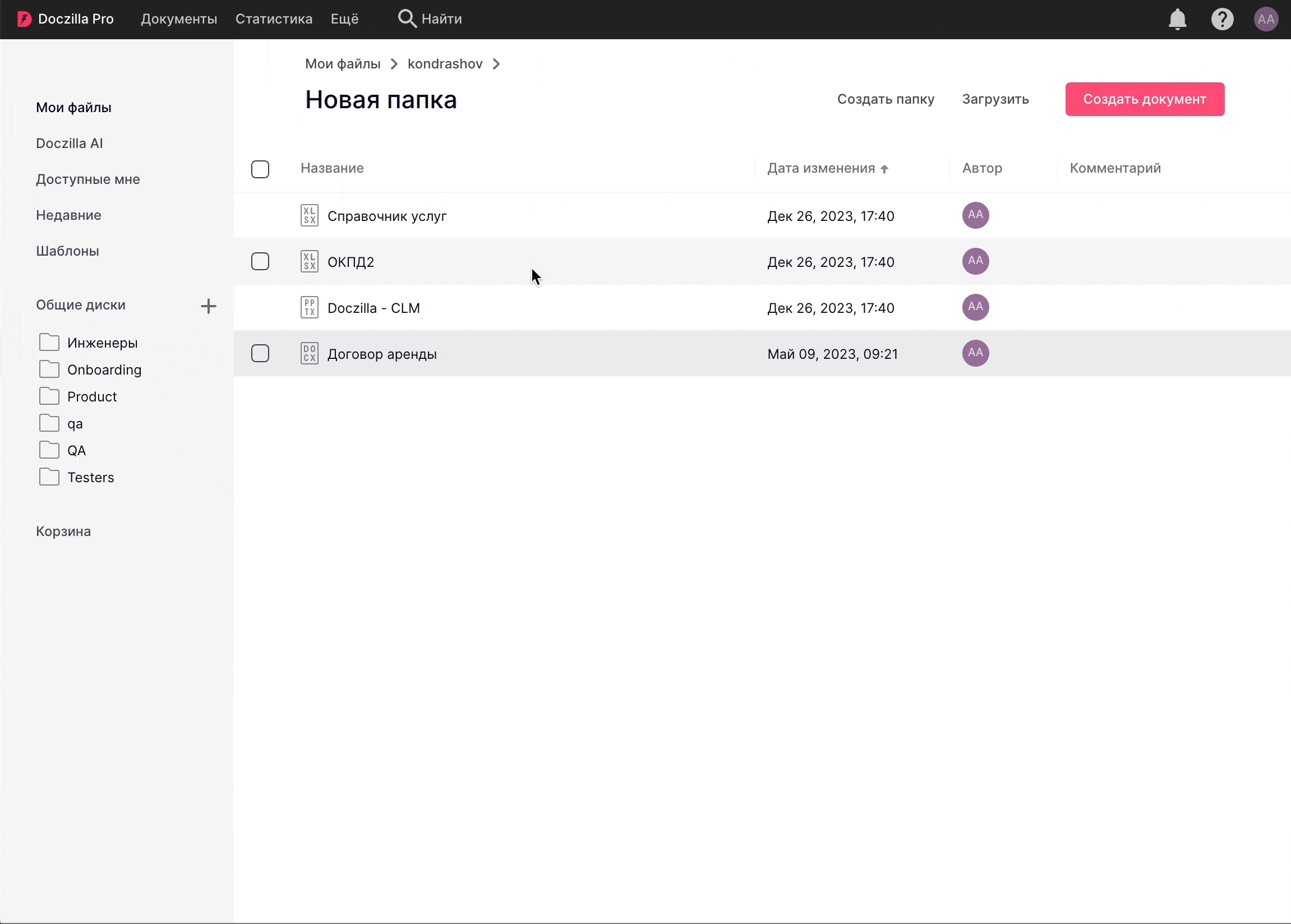Image resolution: width=1291 pixels, height=924 pixels.
Task: Click the Новая папка page title
Action: click(x=381, y=100)
